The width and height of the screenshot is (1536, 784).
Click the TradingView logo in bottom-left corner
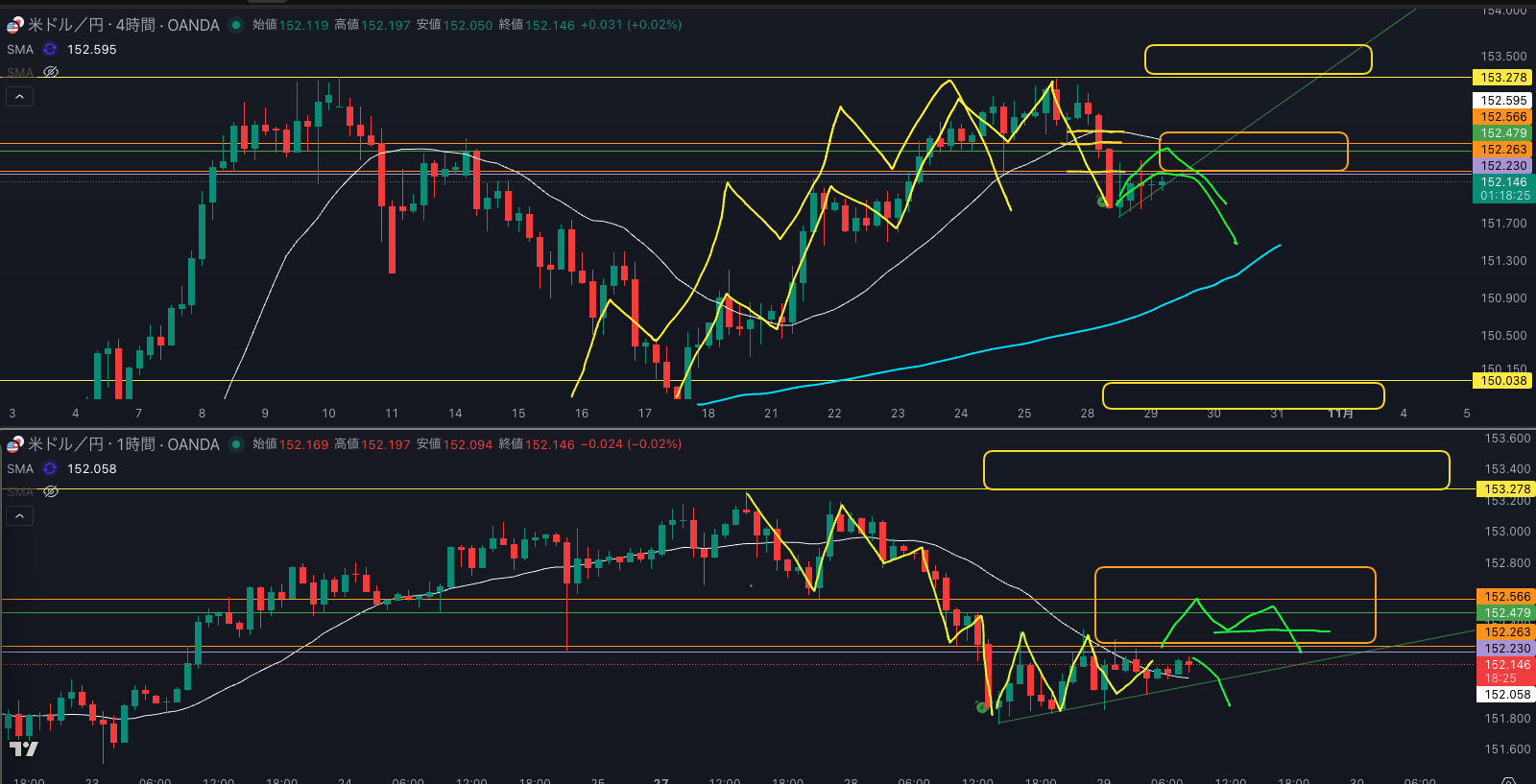[24, 748]
